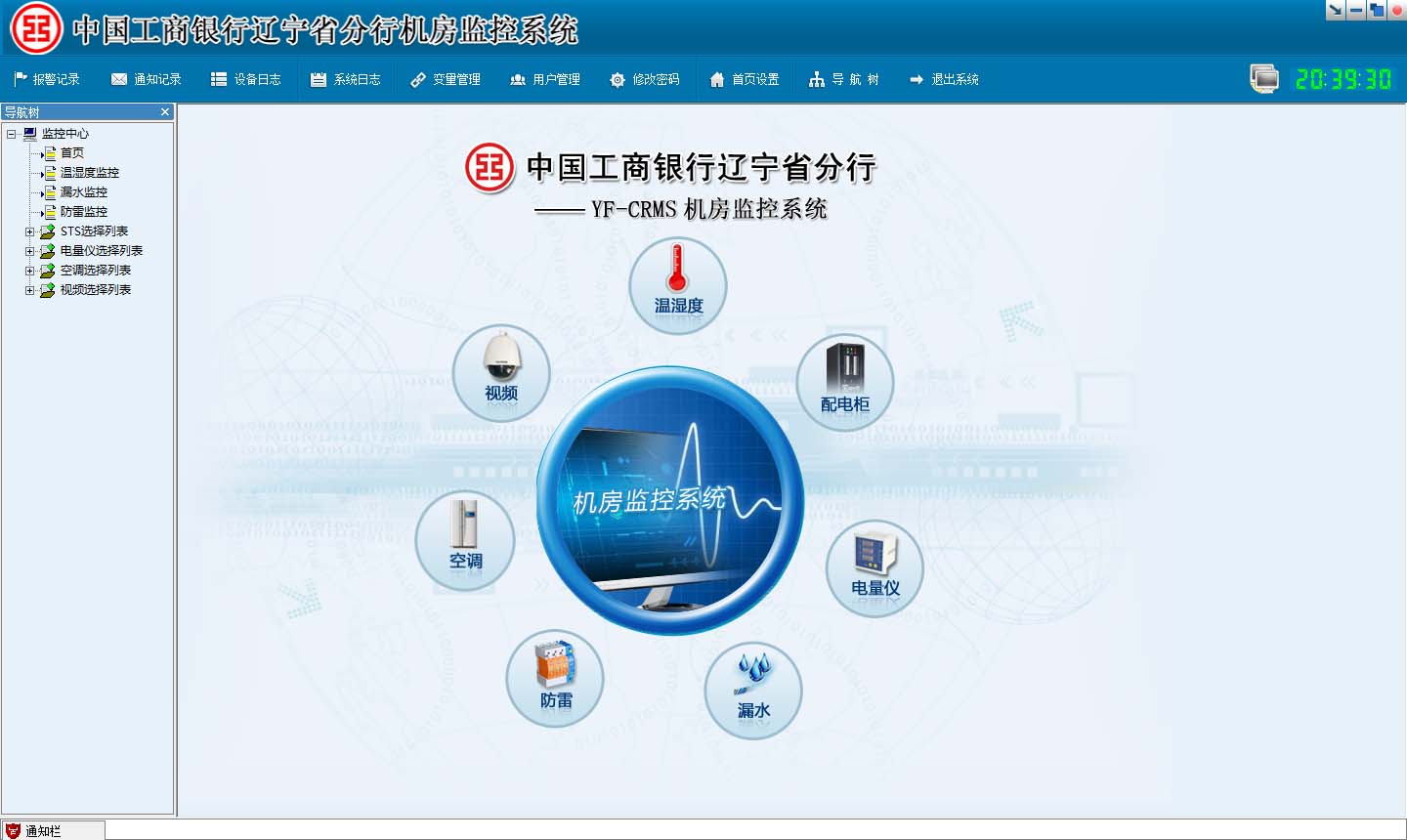Open 变量管理 variable management

point(446,79)
